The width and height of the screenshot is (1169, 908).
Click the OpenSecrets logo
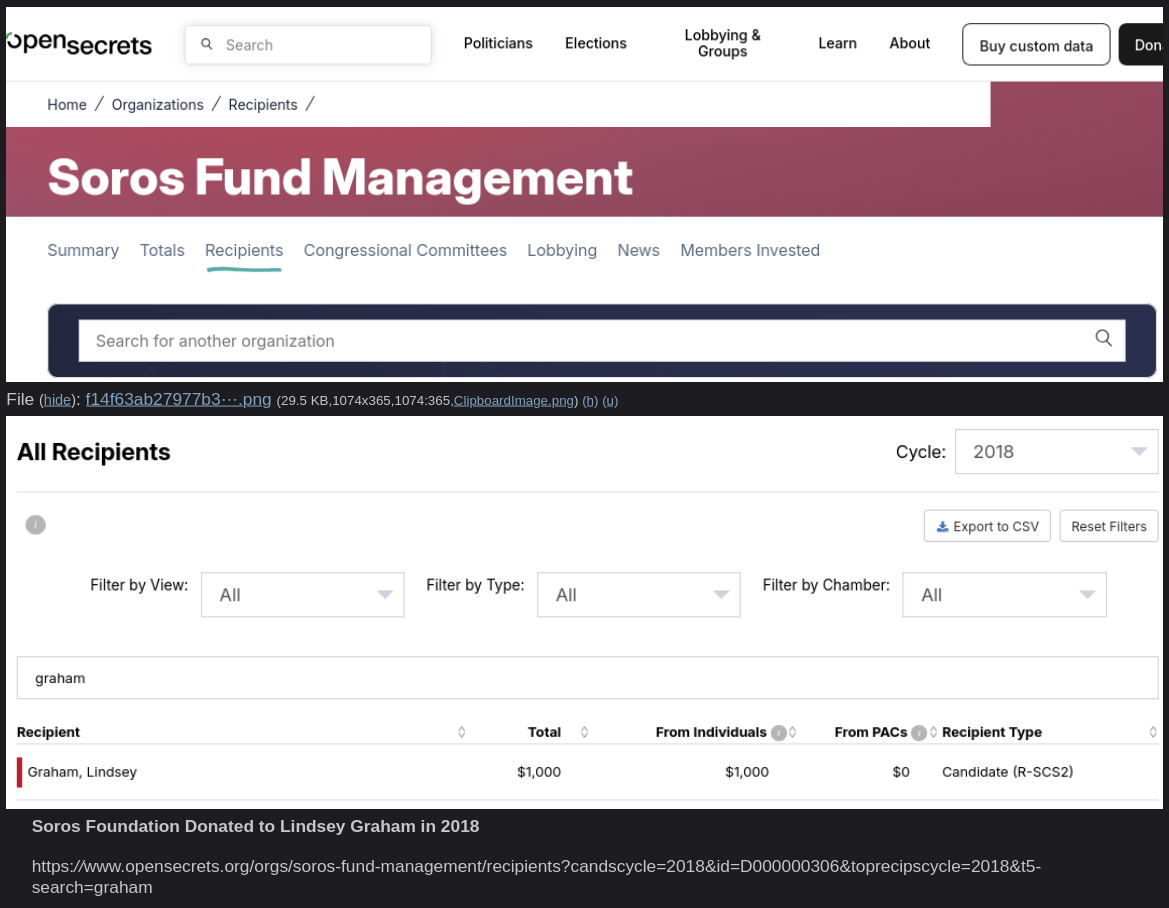click(x=79, y=43)
